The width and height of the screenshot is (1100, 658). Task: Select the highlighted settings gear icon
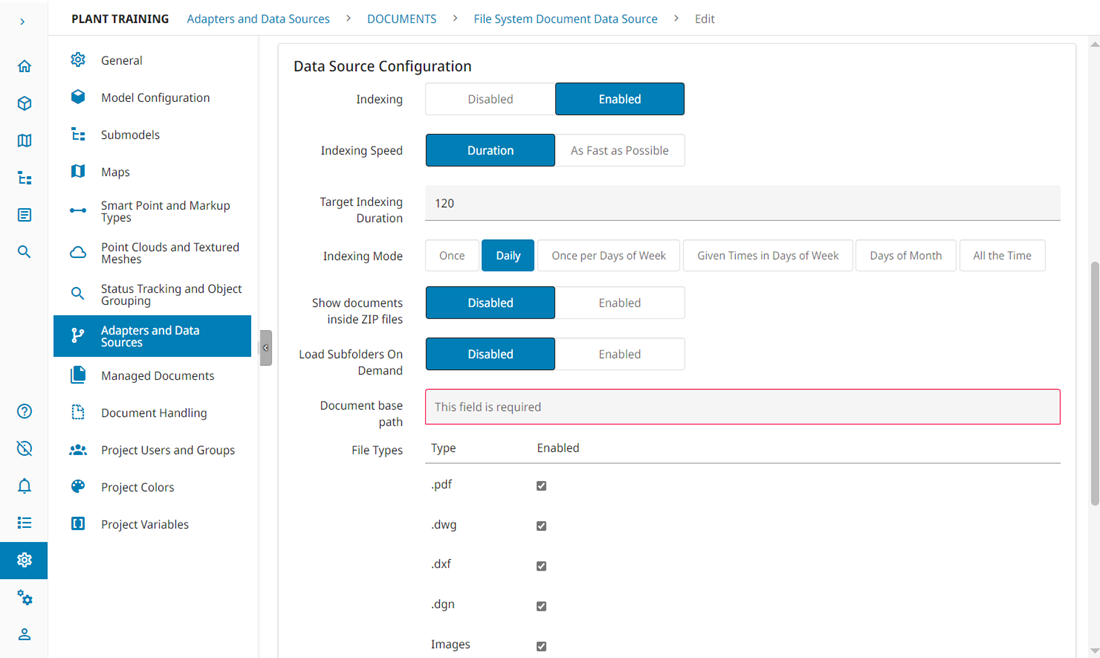(x=24, y=560)
